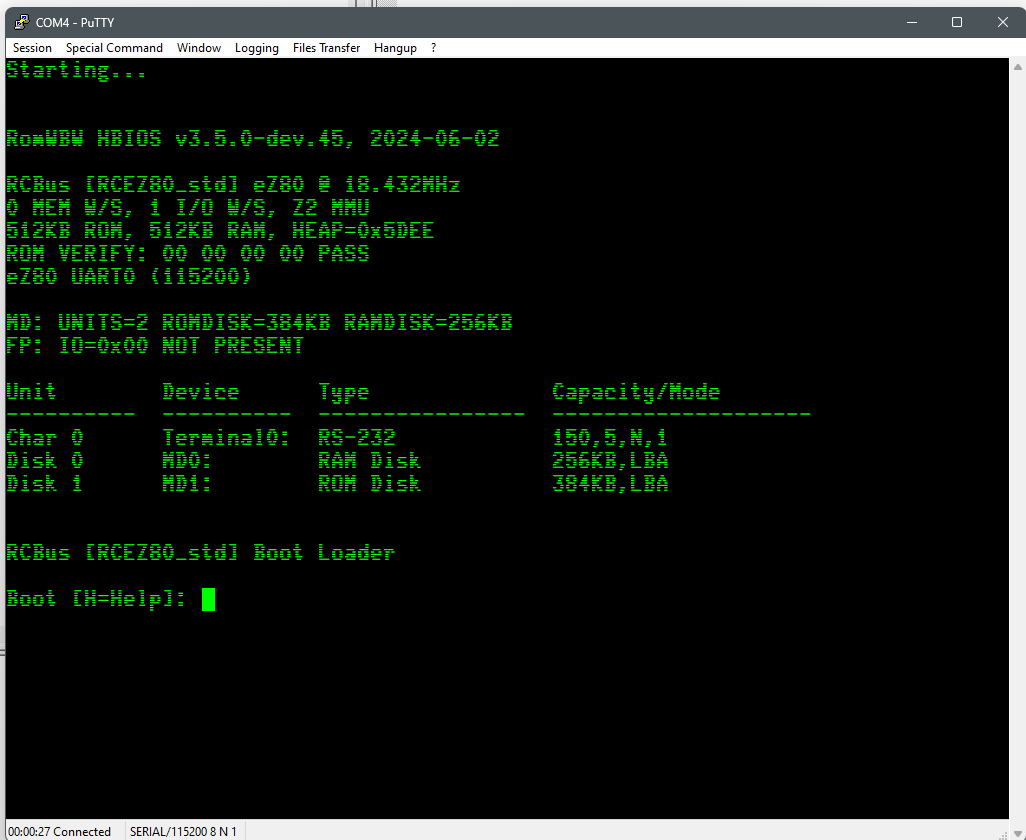The height and width of the screenshot is (840, 1026).
Task: Click the '512KB ROM, 512KB RAM' line
Action: pos(220,231)
